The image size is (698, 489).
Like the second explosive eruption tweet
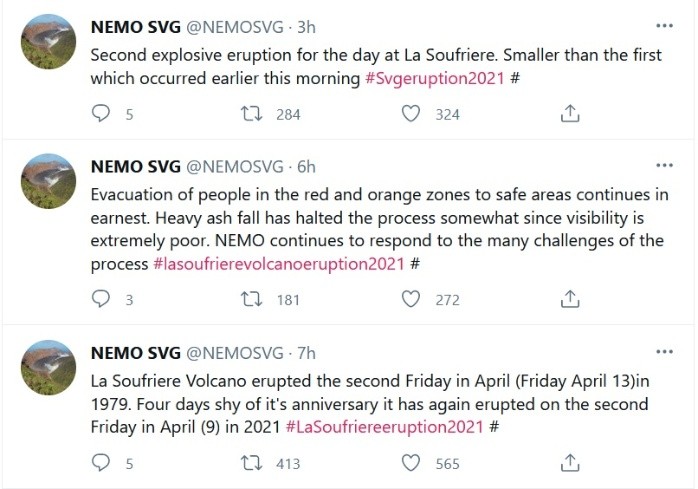tap(410, 114)
